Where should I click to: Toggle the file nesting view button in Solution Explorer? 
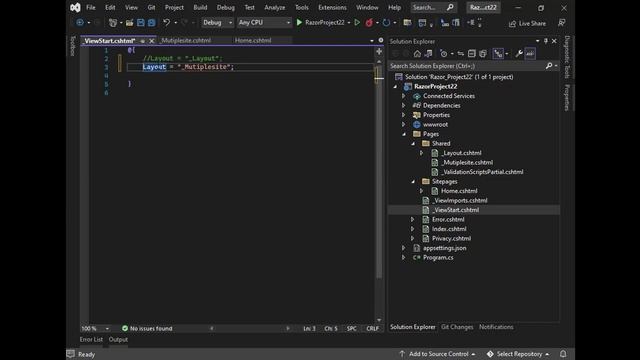click(498, 53)
